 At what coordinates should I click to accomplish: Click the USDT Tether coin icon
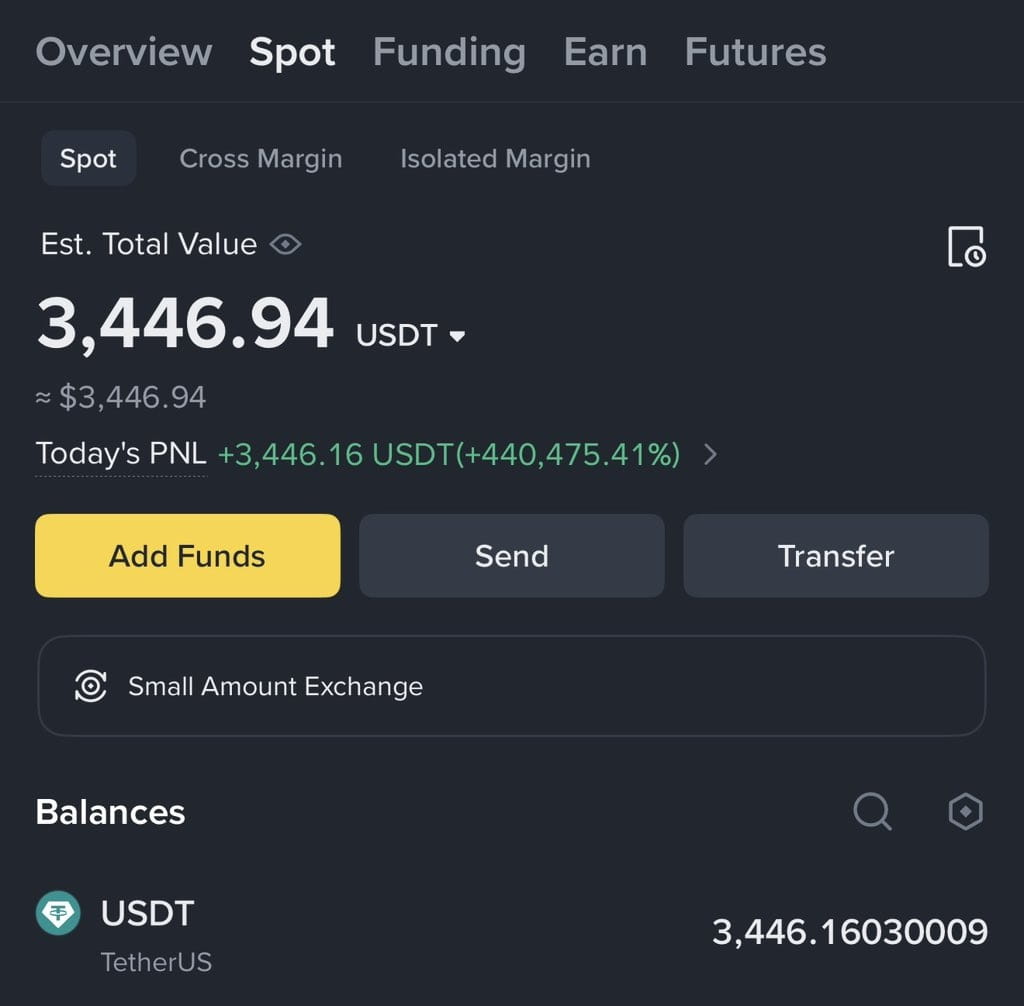pos(58,913)
